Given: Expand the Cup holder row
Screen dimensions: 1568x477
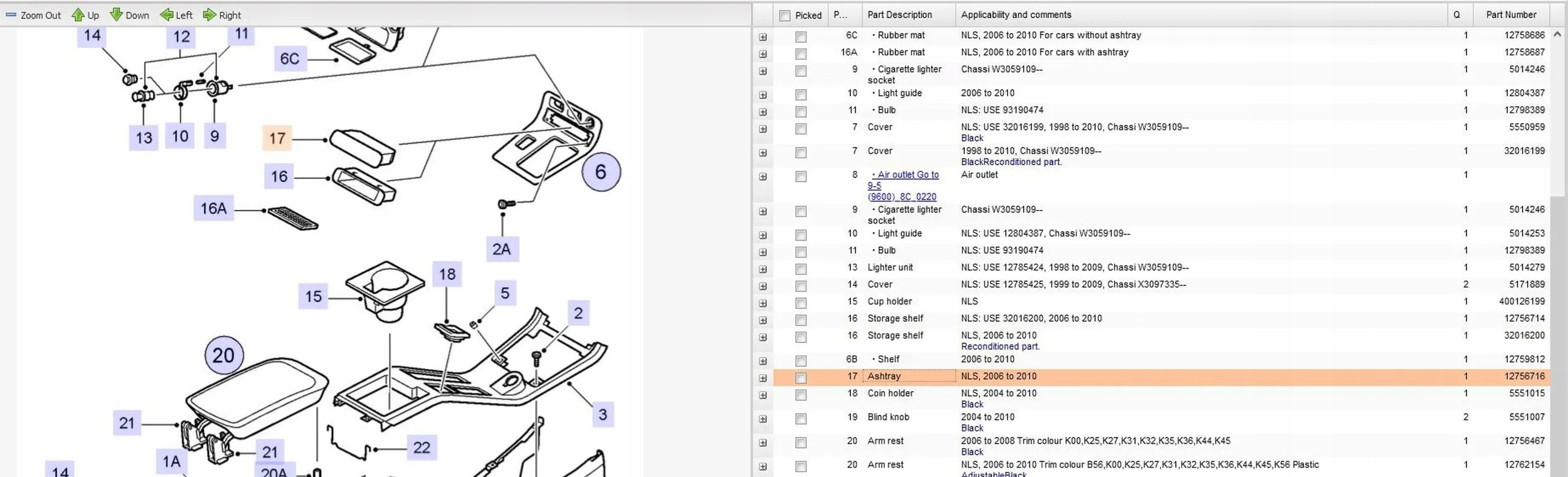Looking at the screenshot, I should tap(763, 303).
